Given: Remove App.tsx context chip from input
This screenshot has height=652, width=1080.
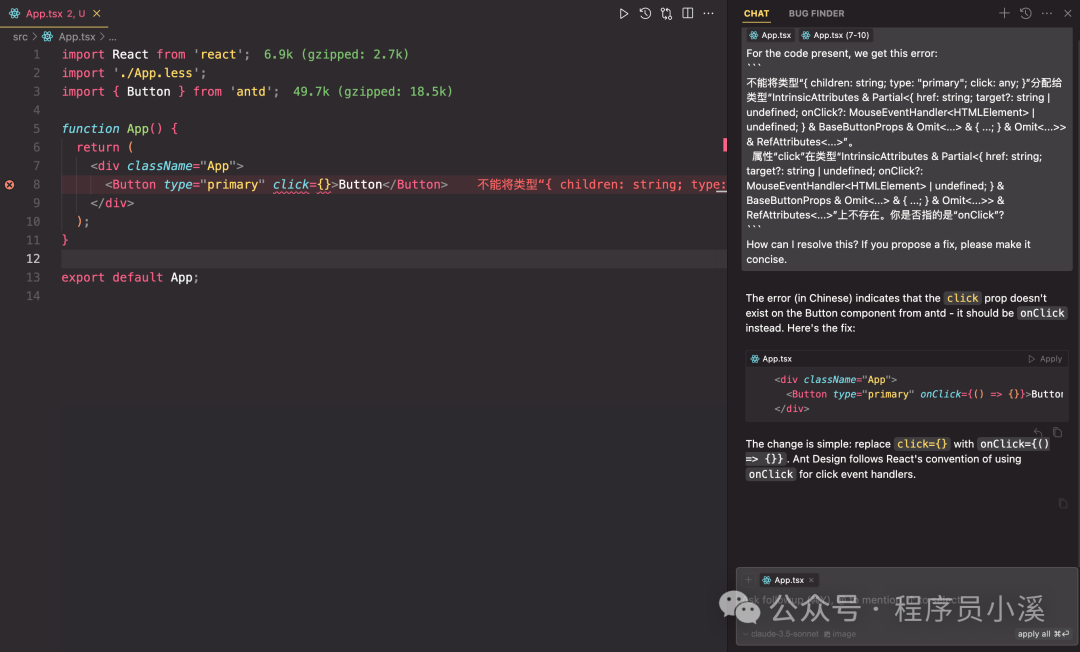Looking at the screenshot, I should pyautogui.click(x=811, y=580).
